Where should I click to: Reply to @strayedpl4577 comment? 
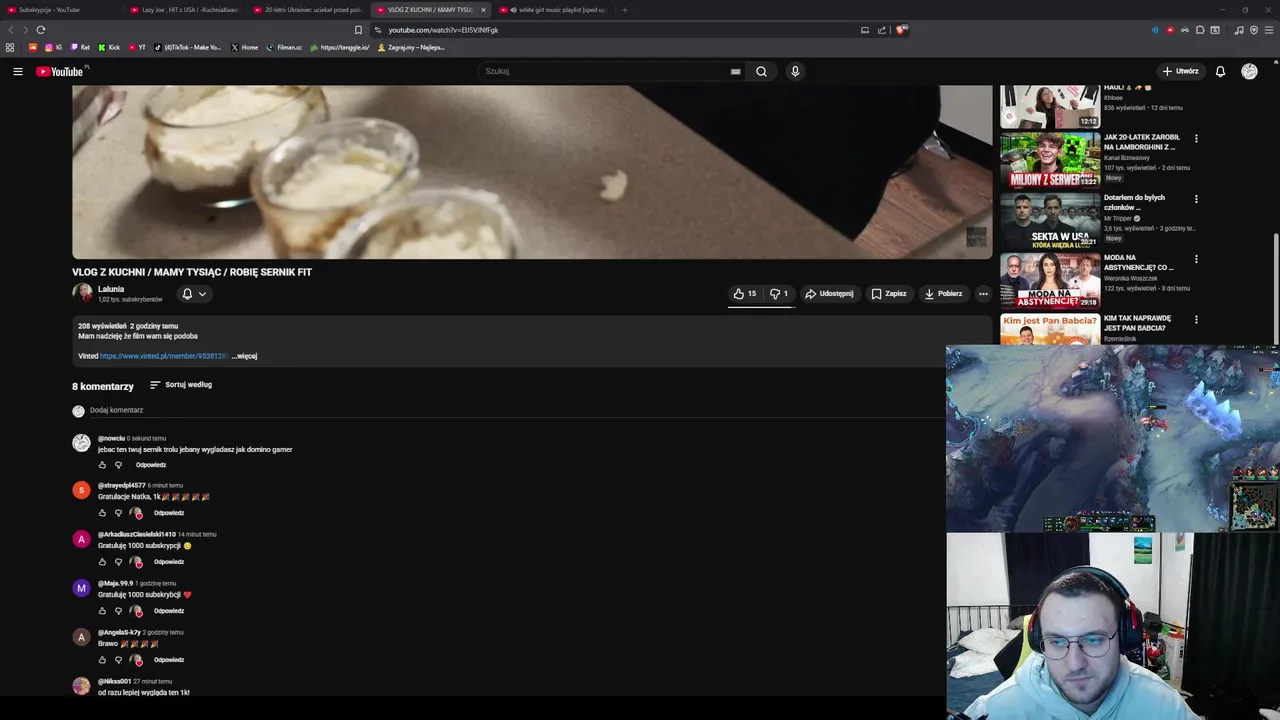point(169,513)
